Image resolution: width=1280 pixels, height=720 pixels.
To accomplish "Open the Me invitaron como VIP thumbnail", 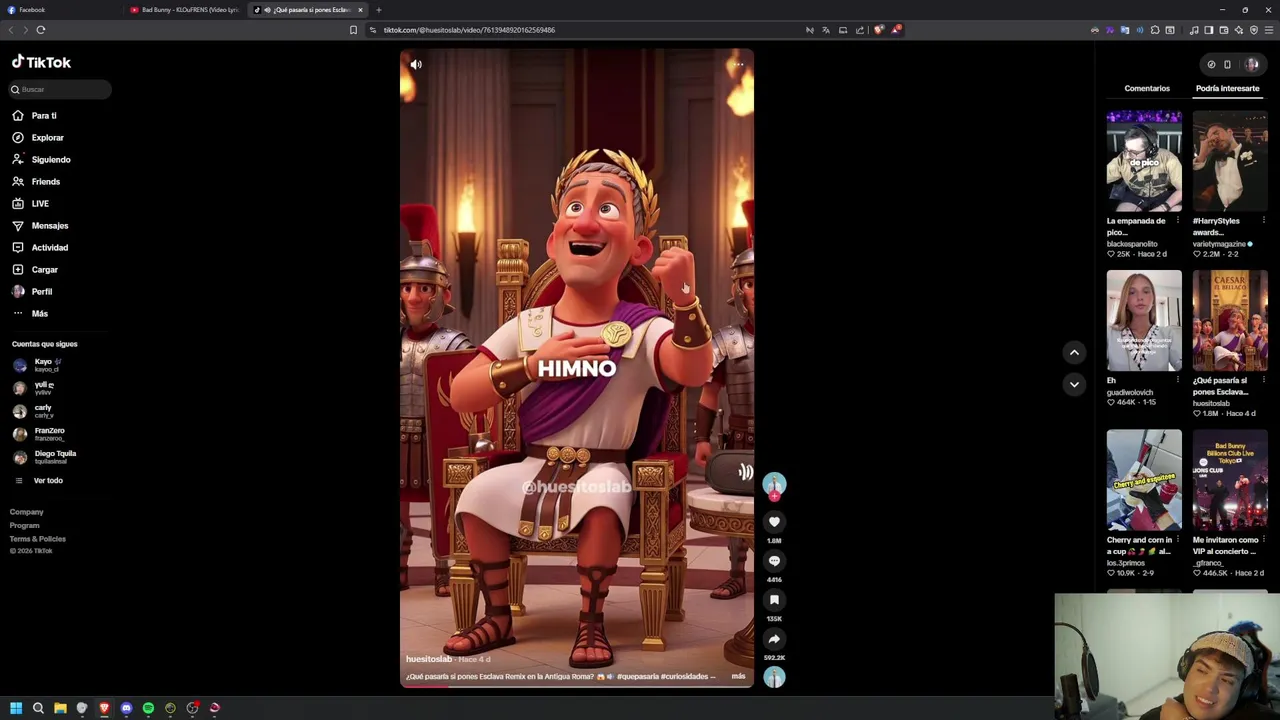I will pyautogui.click(x=1230, y=480).
